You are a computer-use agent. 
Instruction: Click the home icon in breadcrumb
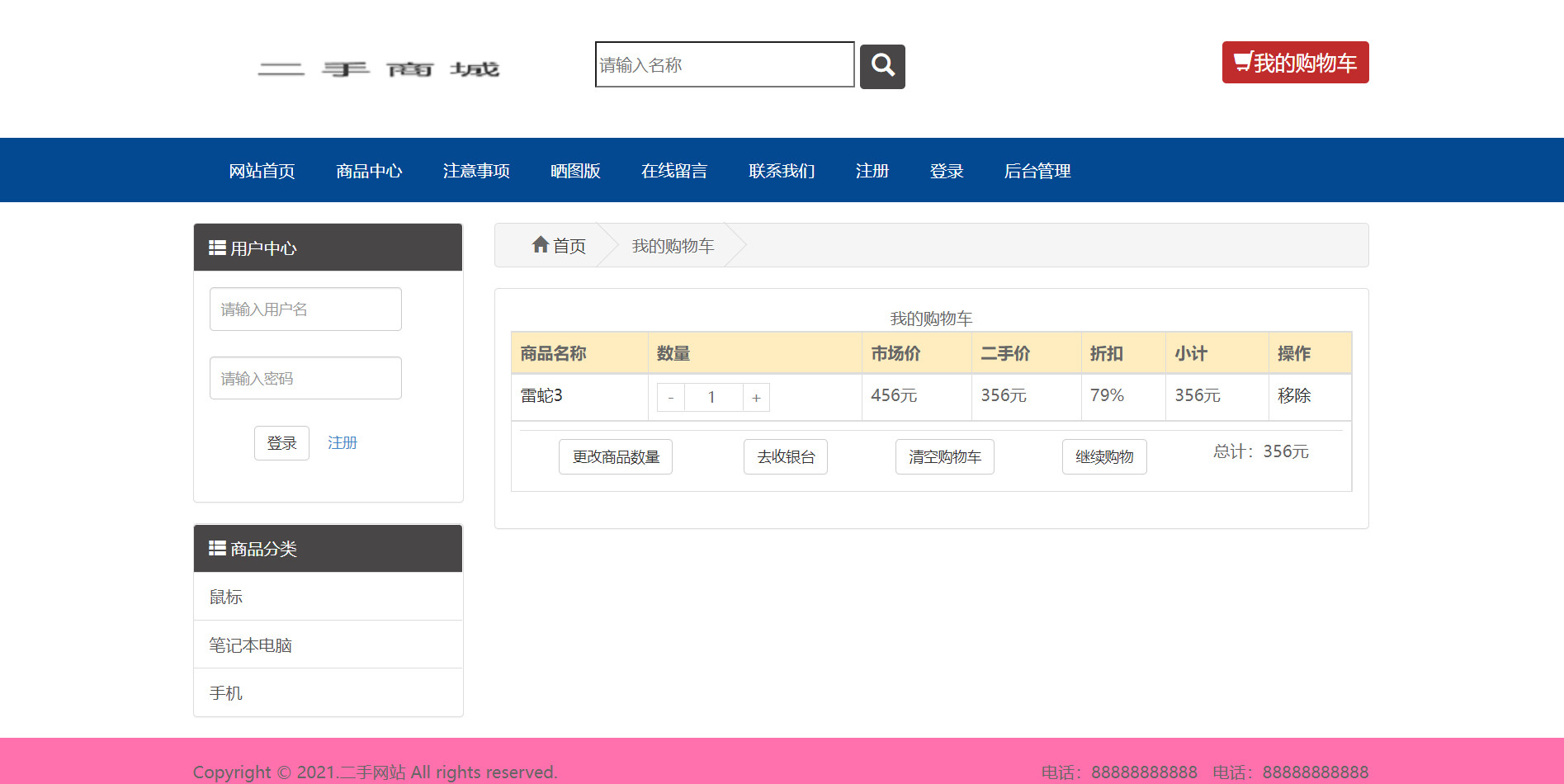[541, 245]
